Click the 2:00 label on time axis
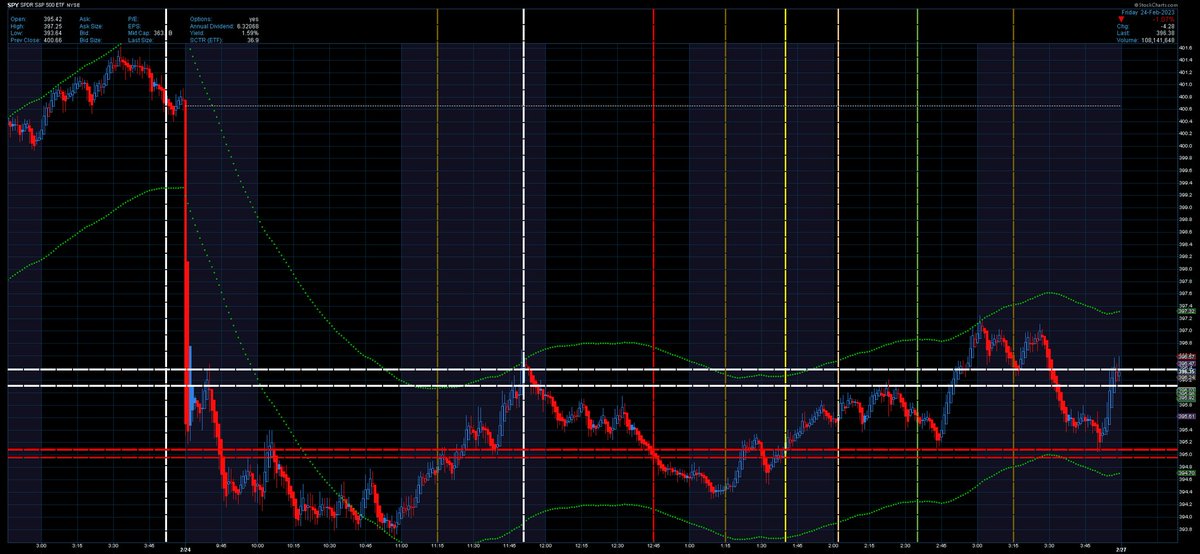Screen dimensions: 1200x554 (834, 548)
